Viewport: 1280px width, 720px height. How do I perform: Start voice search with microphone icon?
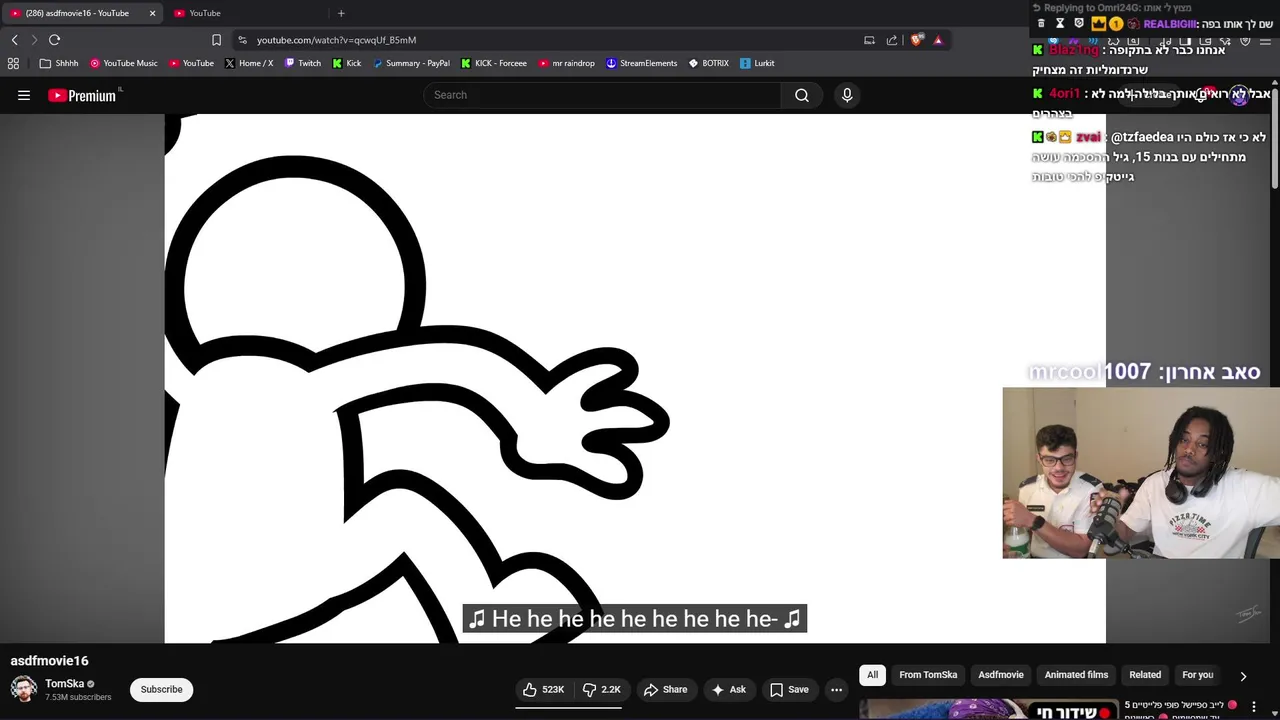pos(847,95)
